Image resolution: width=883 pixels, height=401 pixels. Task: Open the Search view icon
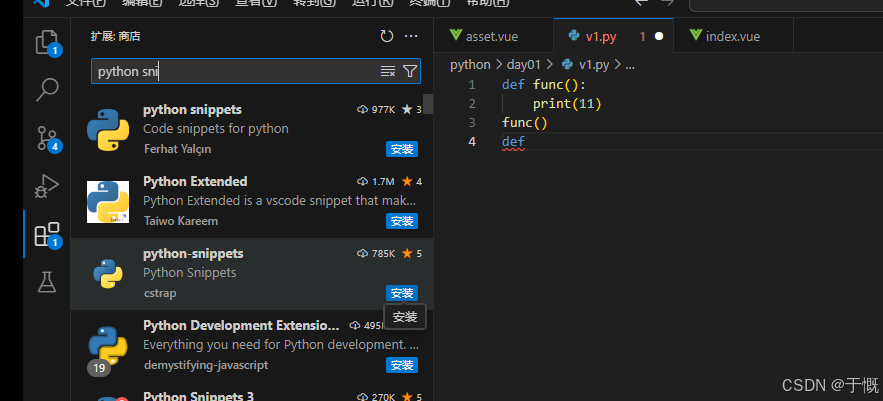pos(47,90)
